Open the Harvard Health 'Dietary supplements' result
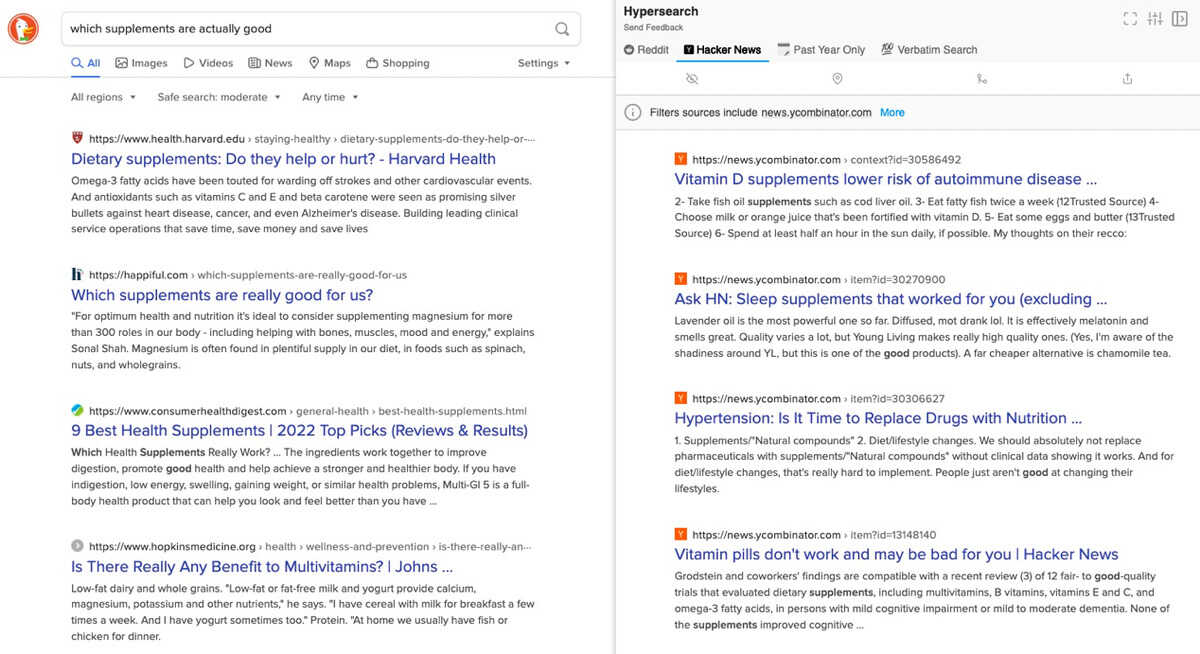1200x654 pixels. click(283, 159)
